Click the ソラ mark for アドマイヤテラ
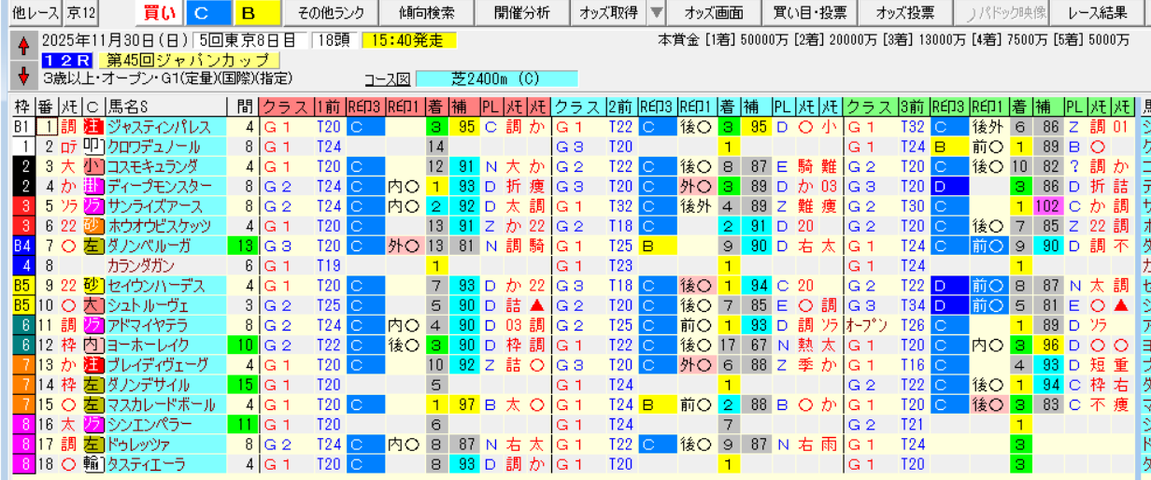The height and width of the screenshot is (480, 1151). point(93,324)
